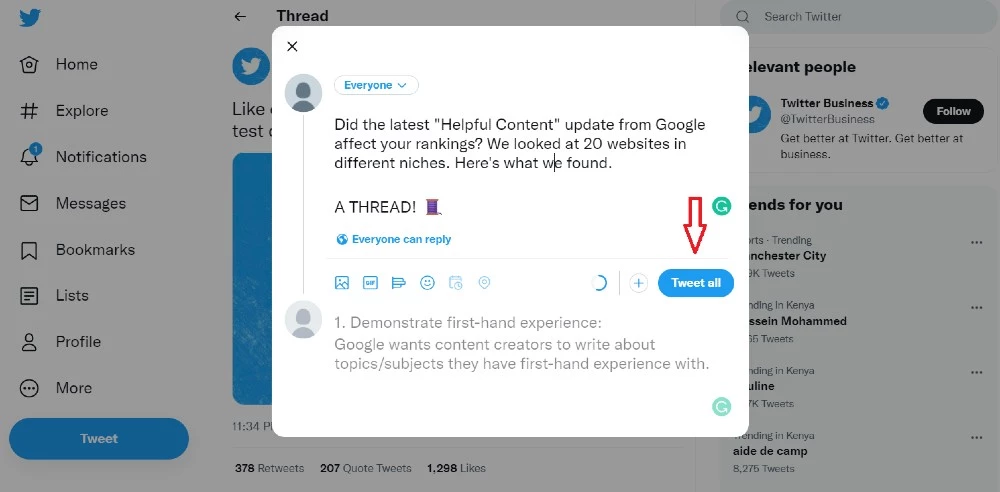This screenshot has width=1000, height=492.
Task: Follow the Twitter Business account
Action: [x=953, y=111]
